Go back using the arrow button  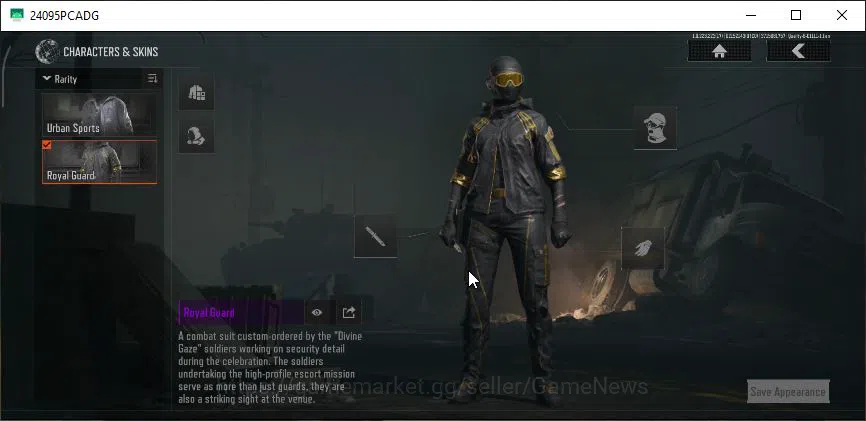point(798,51)
